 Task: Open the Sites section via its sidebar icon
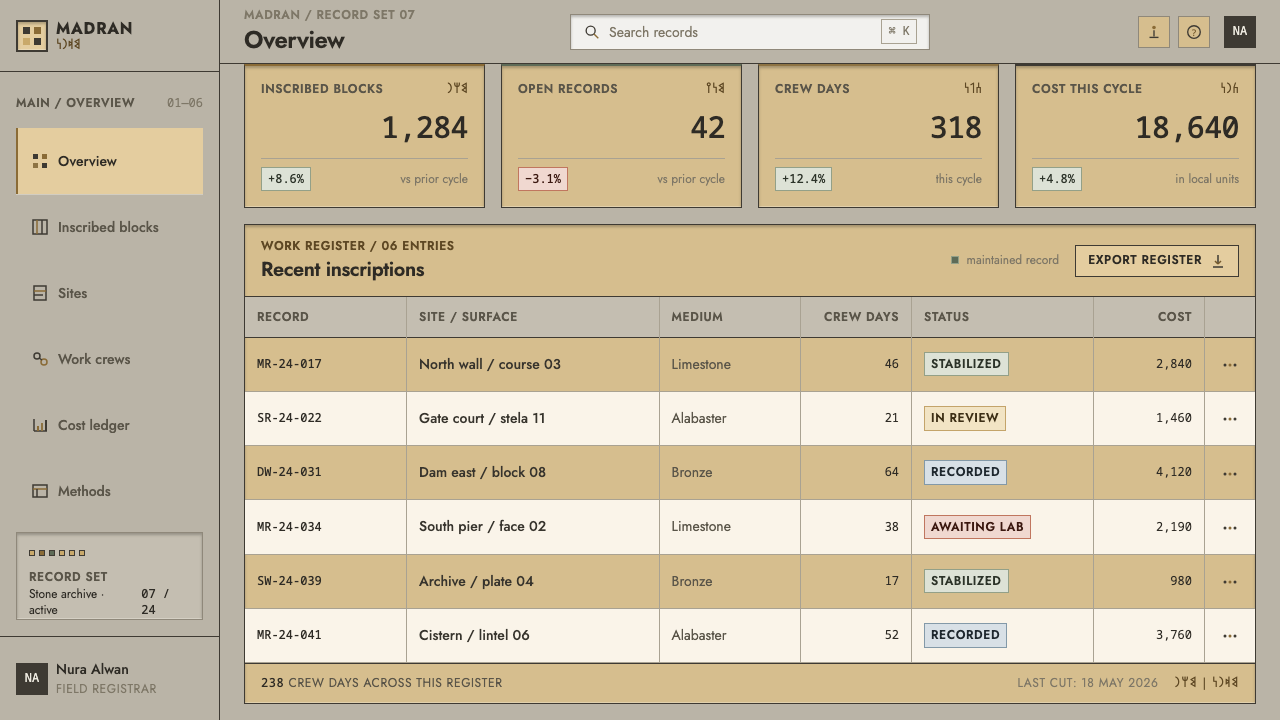(x=40, y=293)
